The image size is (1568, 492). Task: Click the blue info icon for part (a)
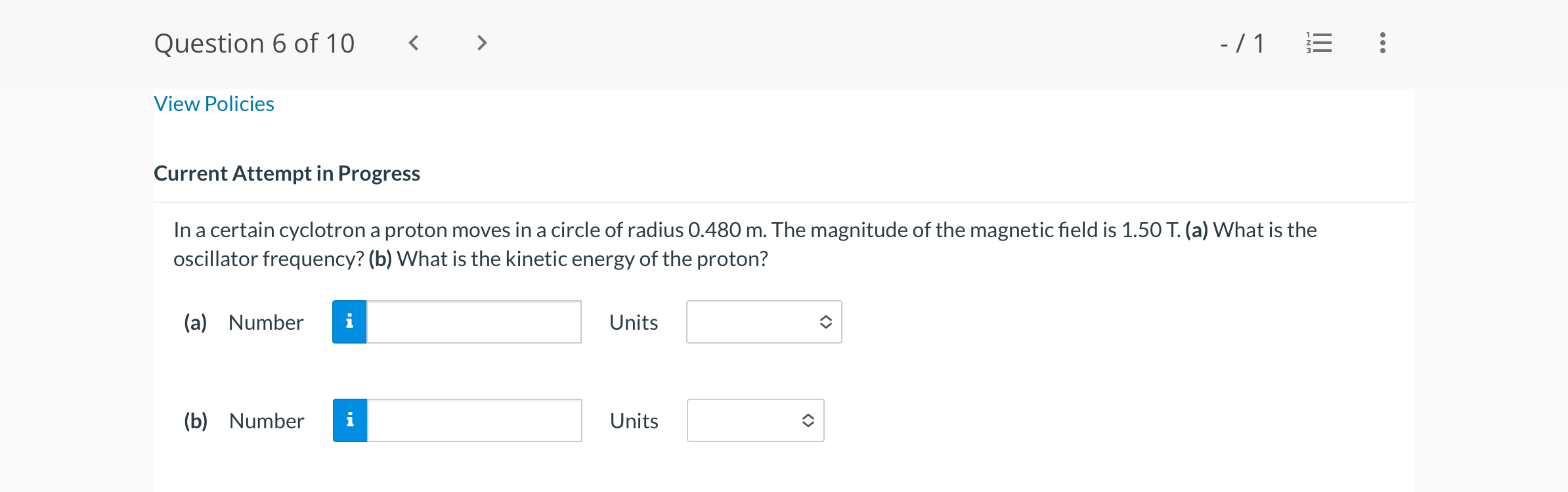click(x=349, y=321)
